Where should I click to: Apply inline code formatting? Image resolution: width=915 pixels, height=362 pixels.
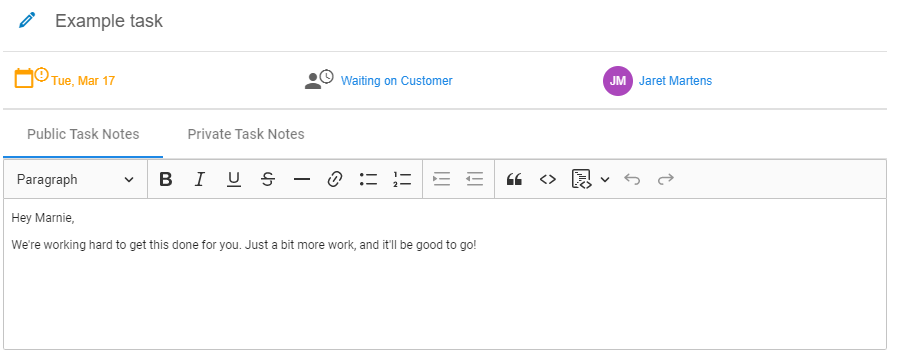click(547, 179)
